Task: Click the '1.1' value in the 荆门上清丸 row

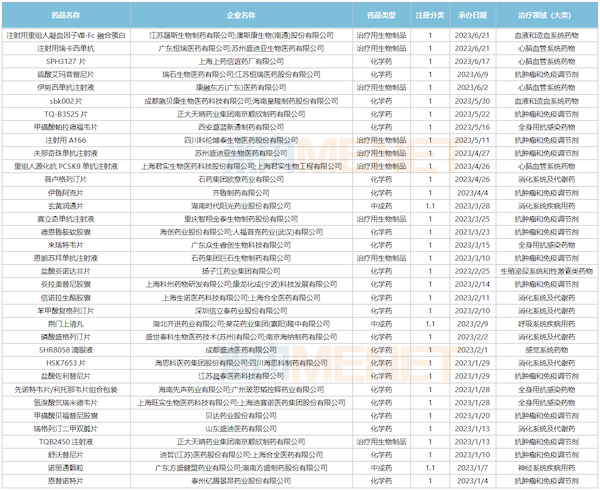Action: click(x=430, y=324)
